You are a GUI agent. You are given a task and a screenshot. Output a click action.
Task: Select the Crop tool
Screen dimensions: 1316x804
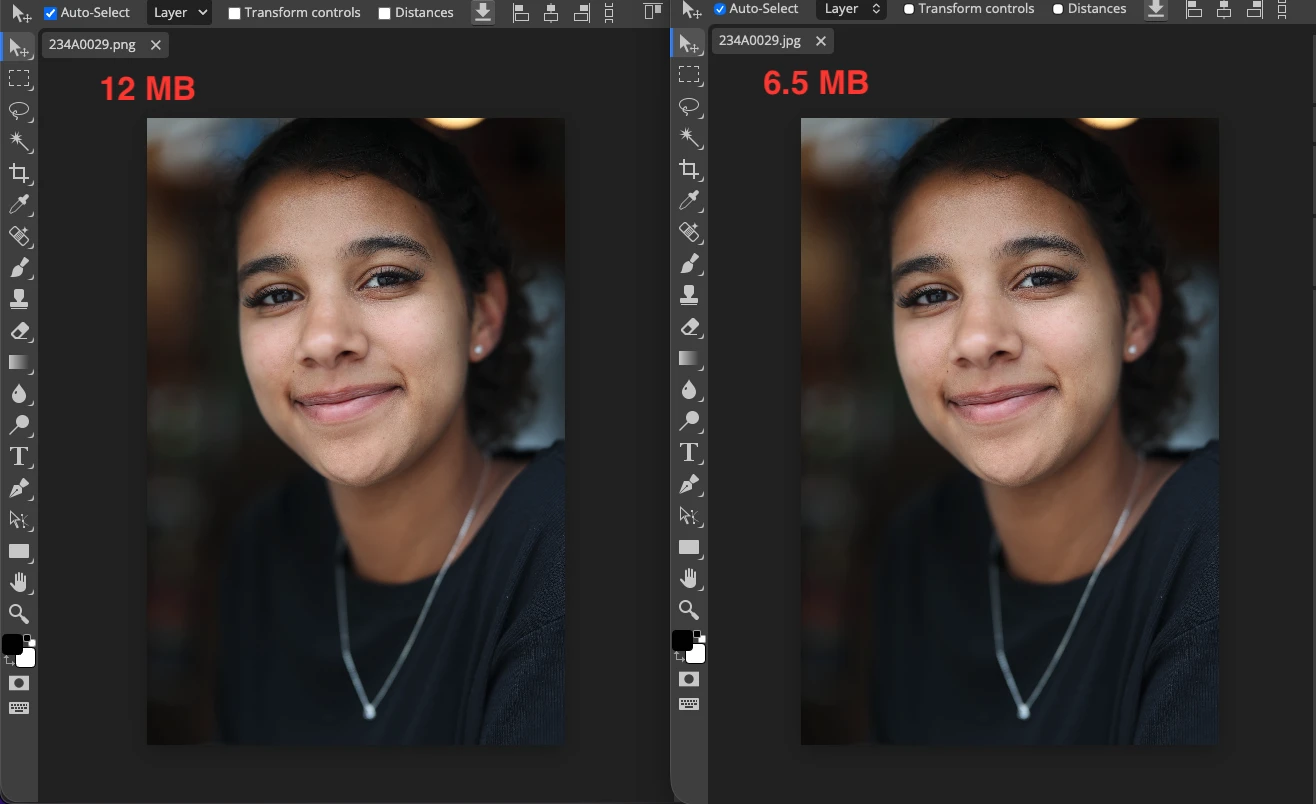[20, 173]
